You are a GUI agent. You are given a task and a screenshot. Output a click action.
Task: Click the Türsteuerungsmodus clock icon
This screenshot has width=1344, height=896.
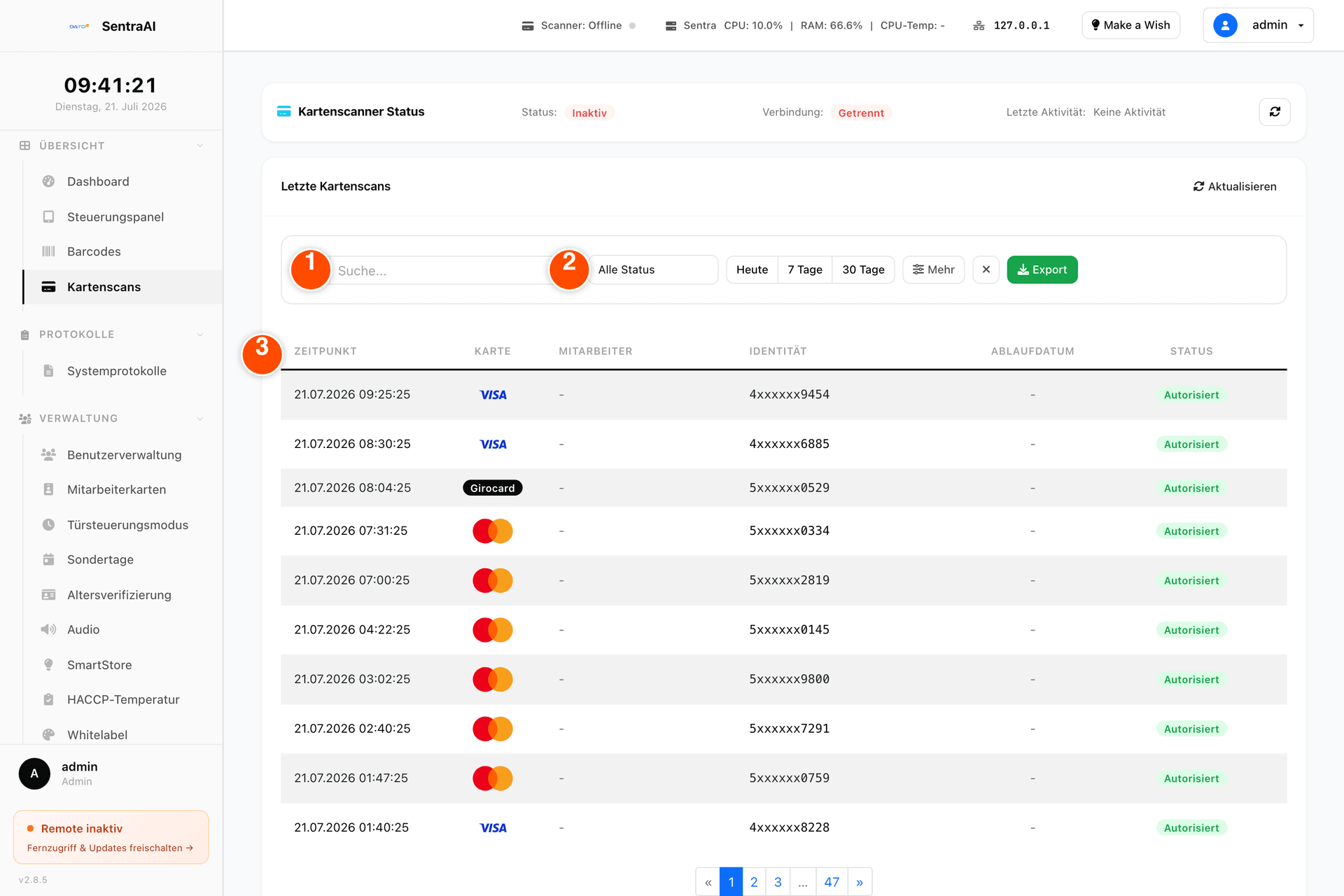tap(48, 525)
